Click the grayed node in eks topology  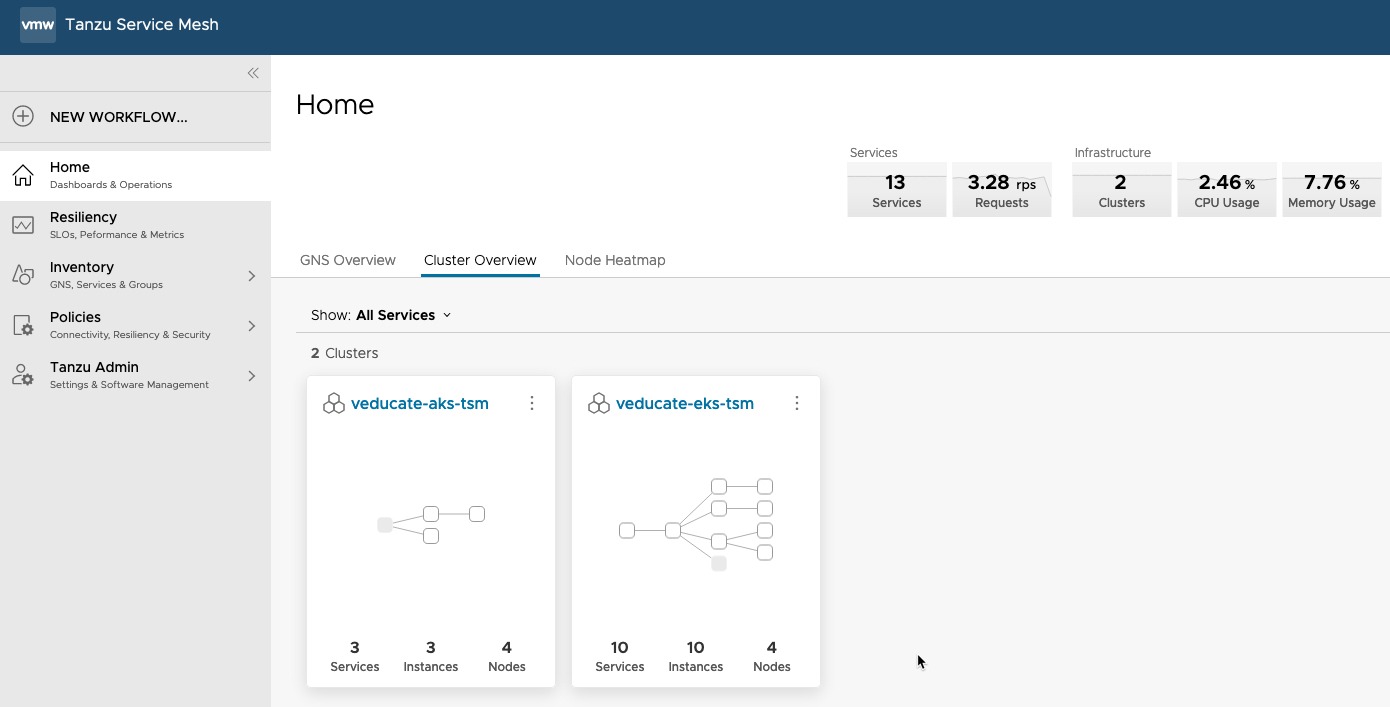(x=719, y=564)
